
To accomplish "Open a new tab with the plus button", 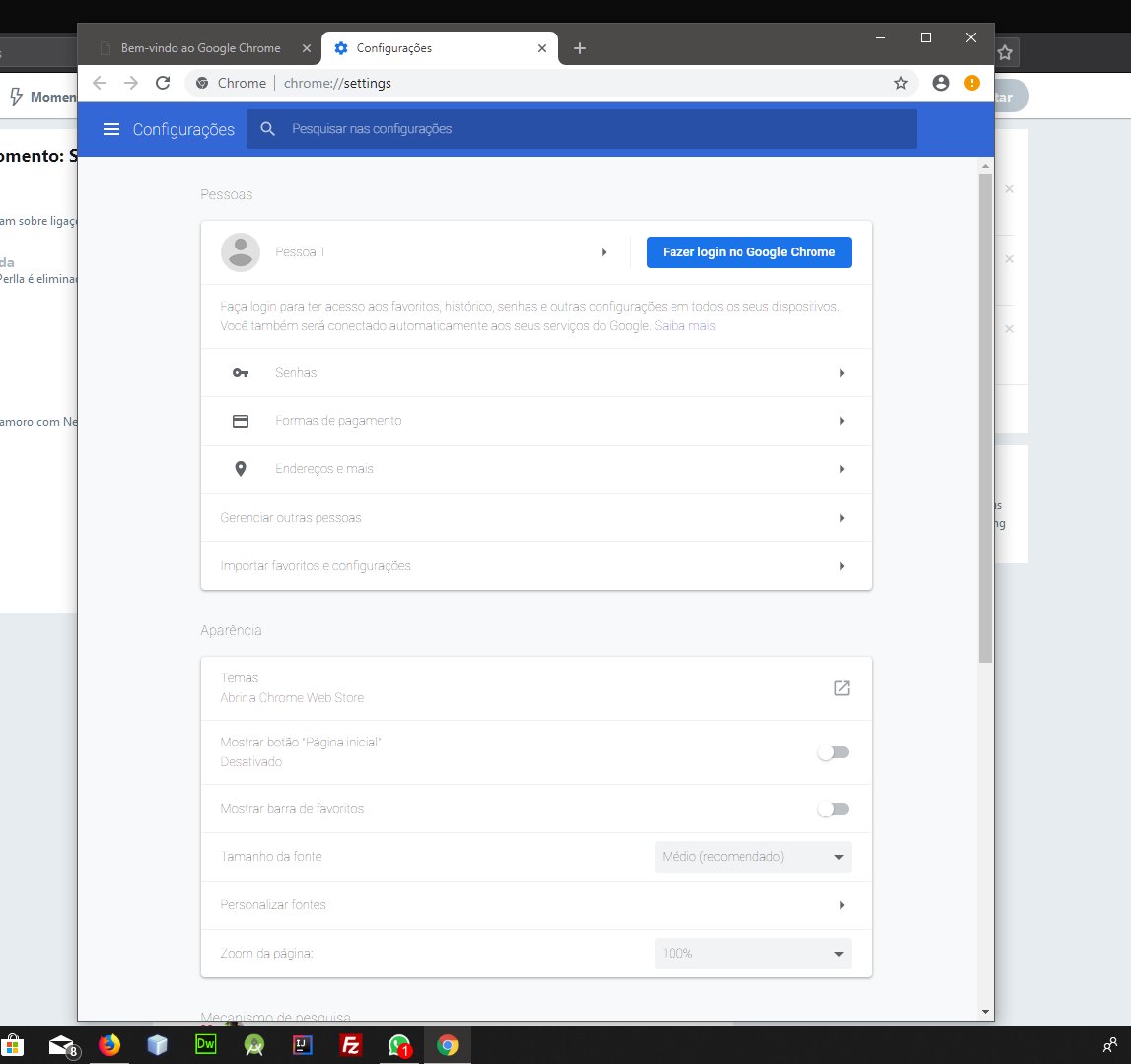I will coord(579,48).
